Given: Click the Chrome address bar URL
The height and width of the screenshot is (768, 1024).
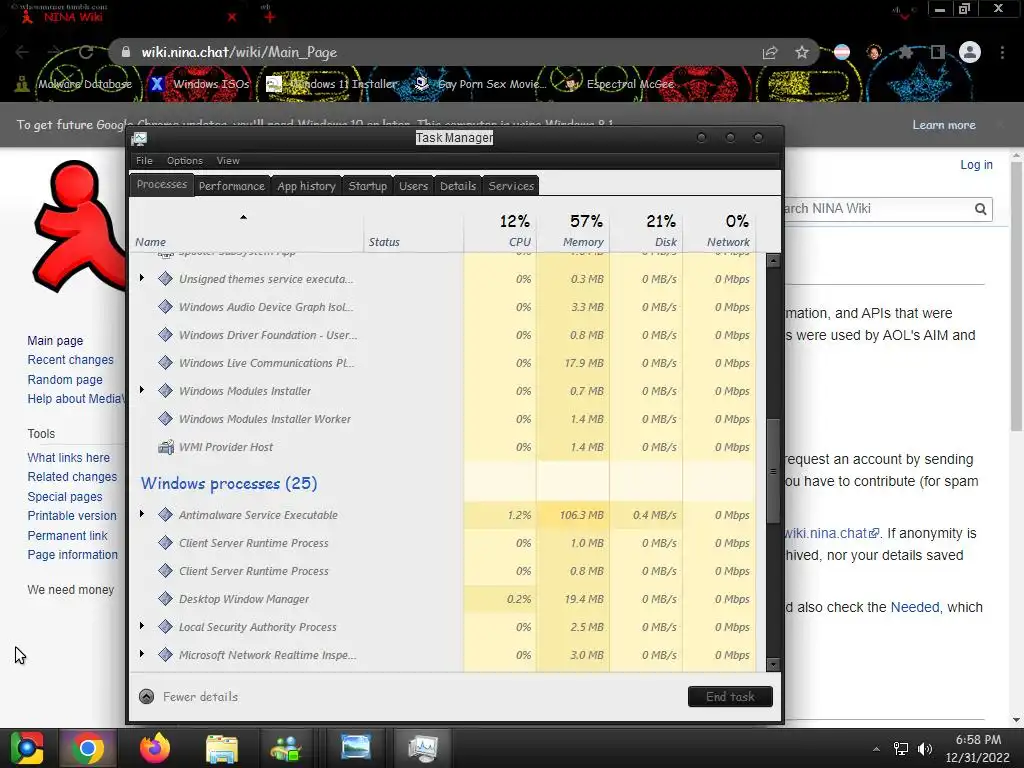Looking at the screenshot, I should (239, 52).
